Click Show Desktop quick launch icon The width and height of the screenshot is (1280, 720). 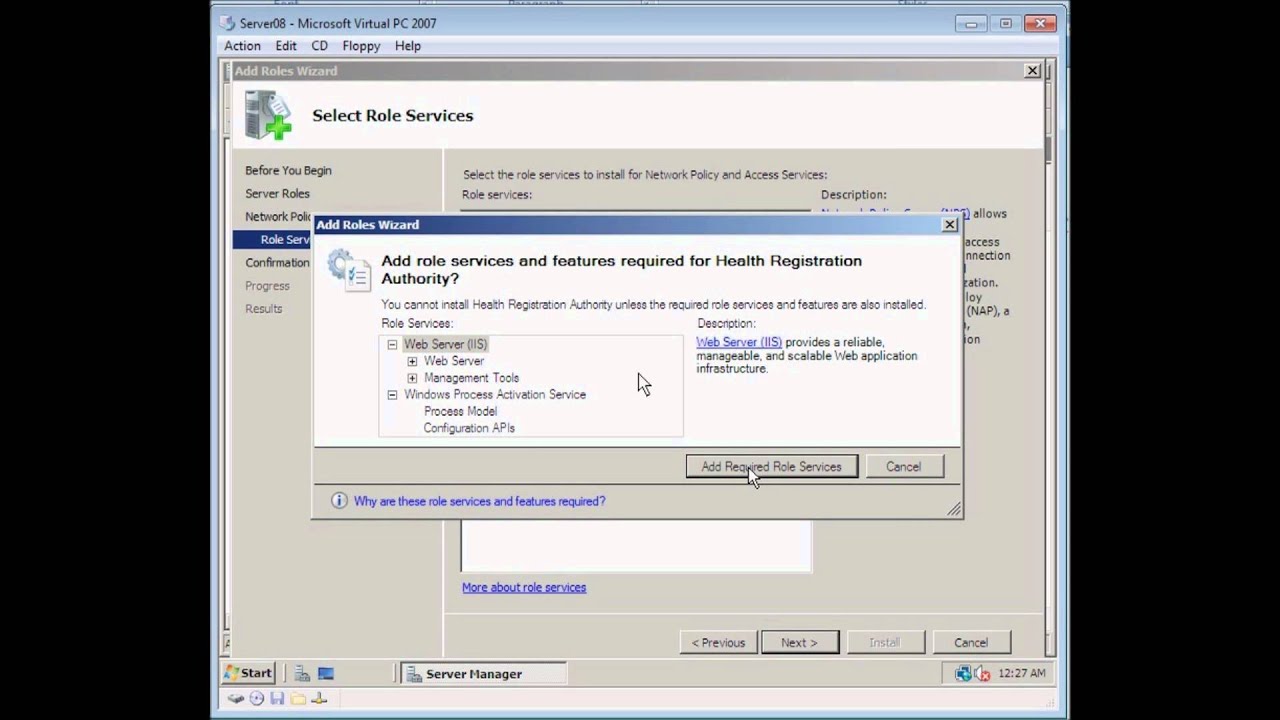325,674
